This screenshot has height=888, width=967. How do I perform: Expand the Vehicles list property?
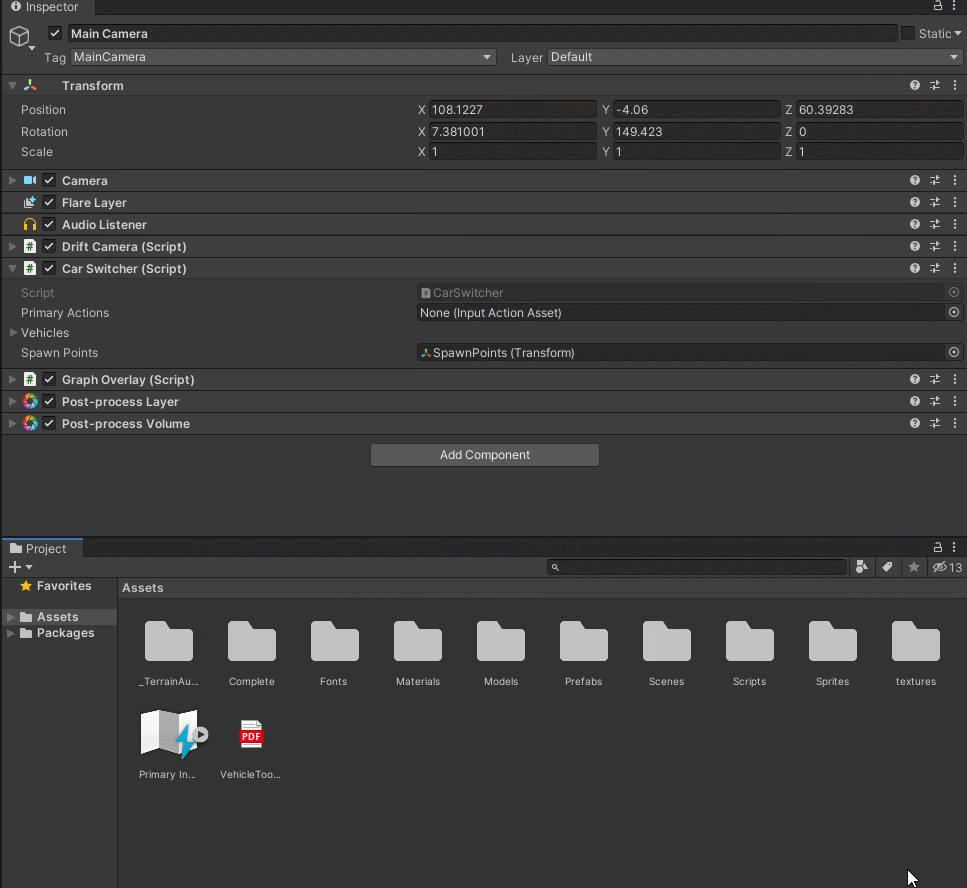point(13,333)
